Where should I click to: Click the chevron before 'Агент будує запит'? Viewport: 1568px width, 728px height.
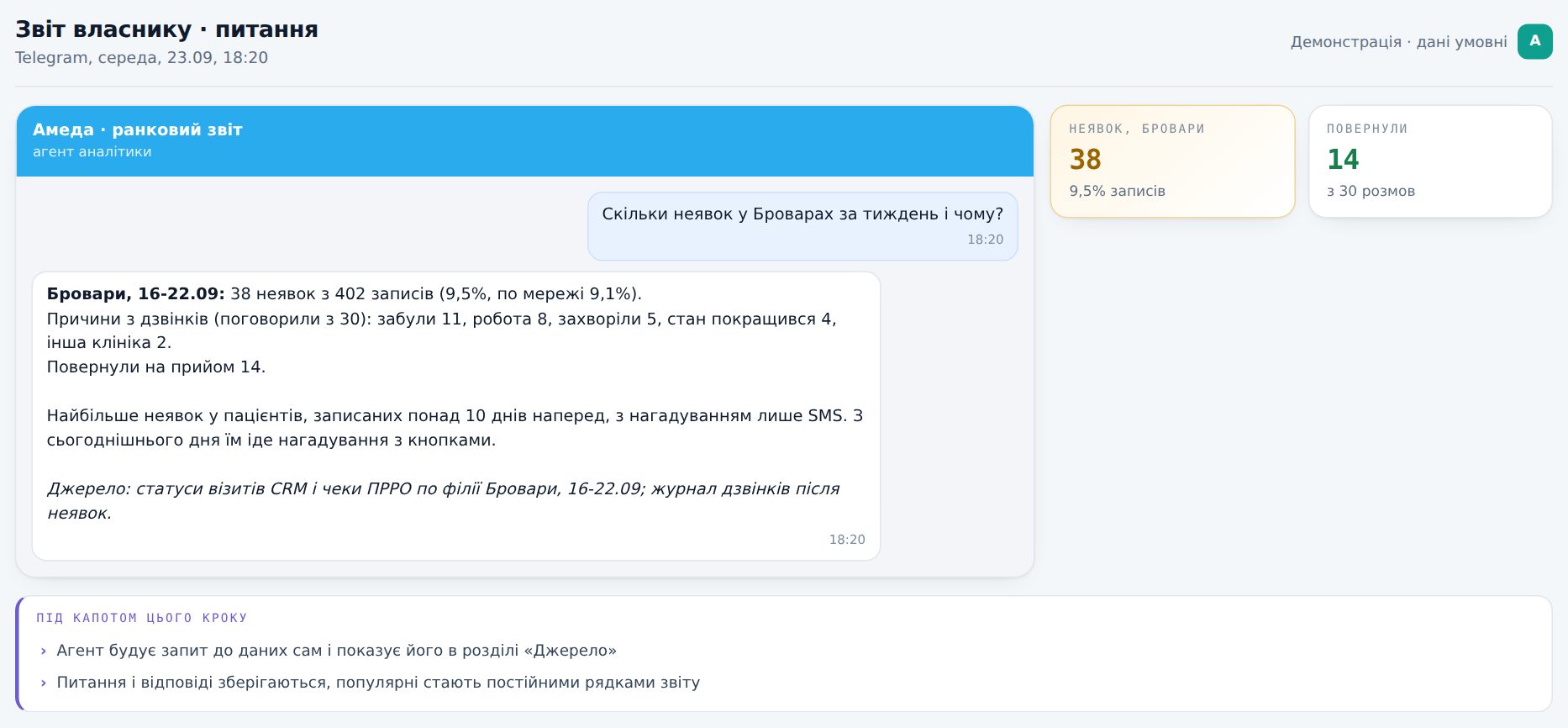click(44, 651)
